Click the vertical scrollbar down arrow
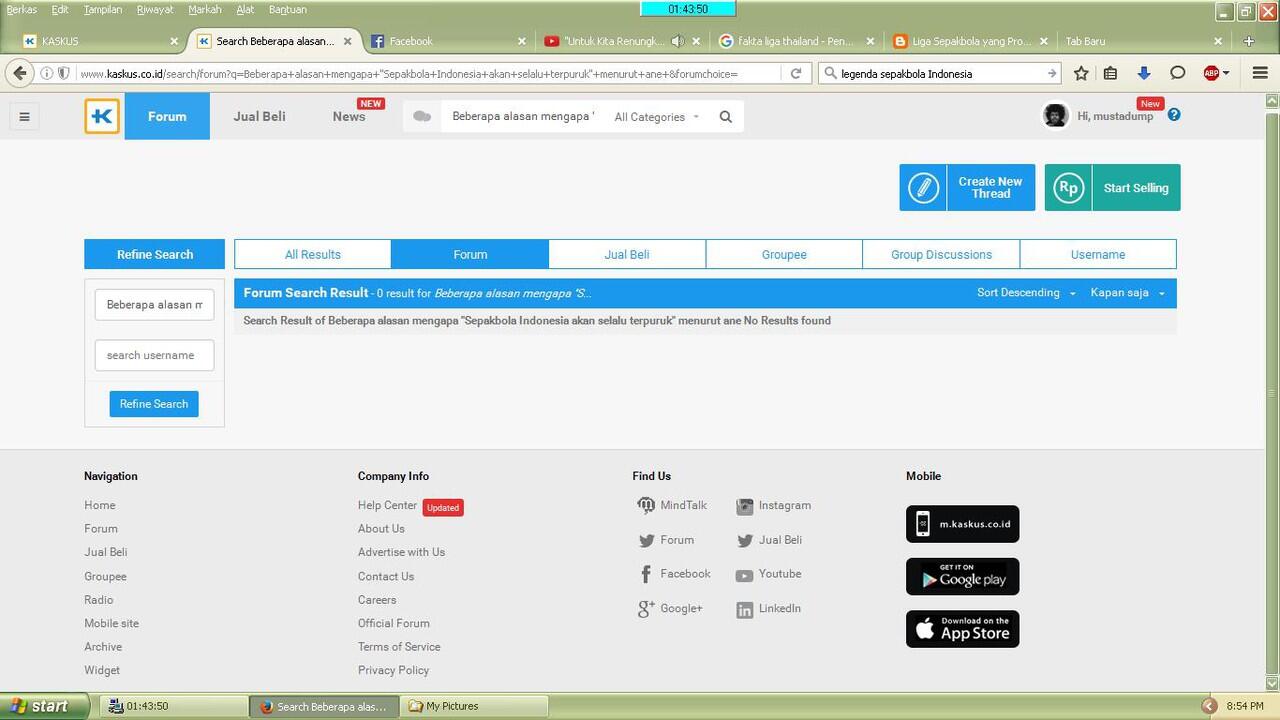Screen dimensions: 1280x720 point(1272,684)
